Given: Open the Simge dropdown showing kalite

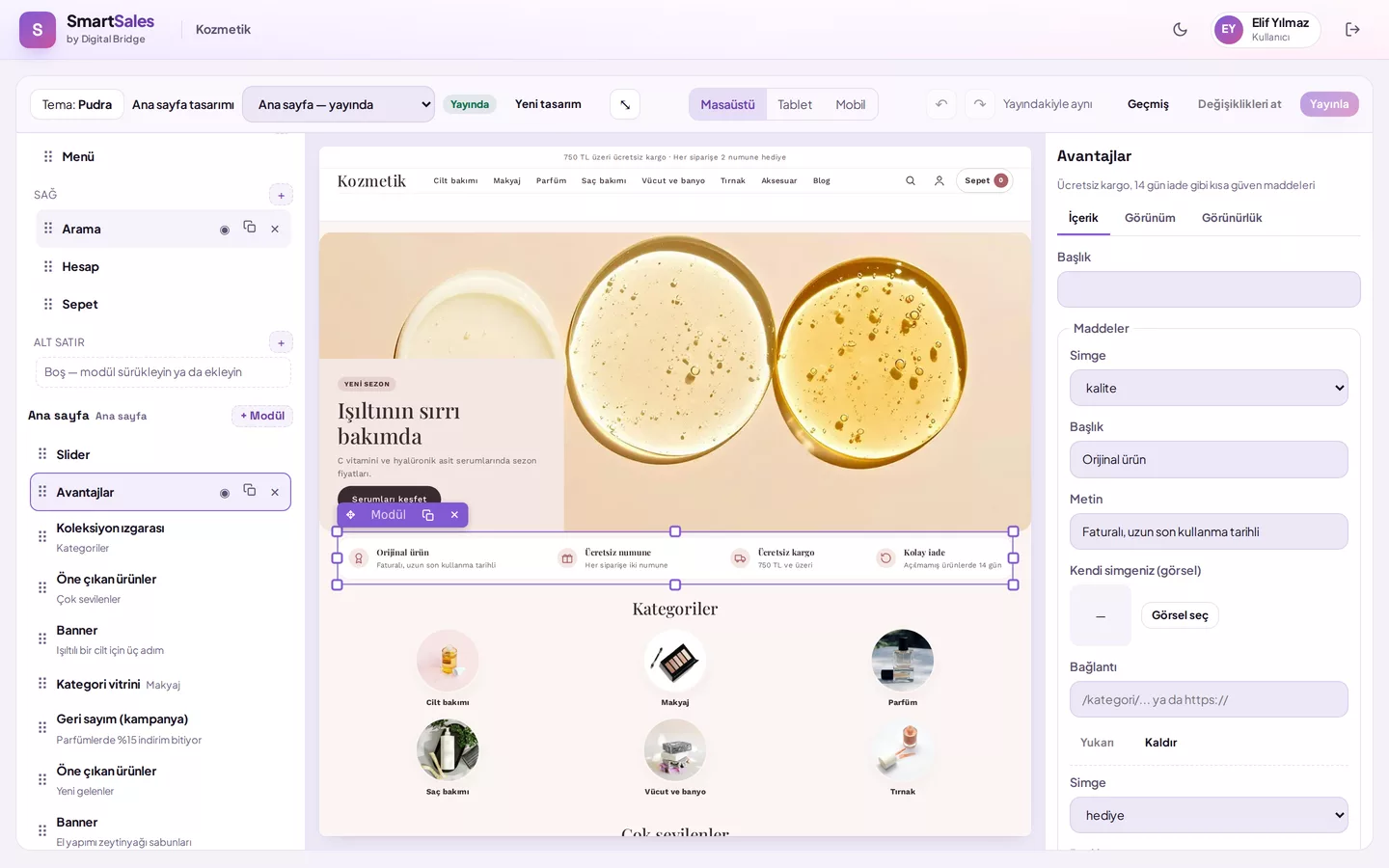Looking at the screenshot, I should point(1209,388).
